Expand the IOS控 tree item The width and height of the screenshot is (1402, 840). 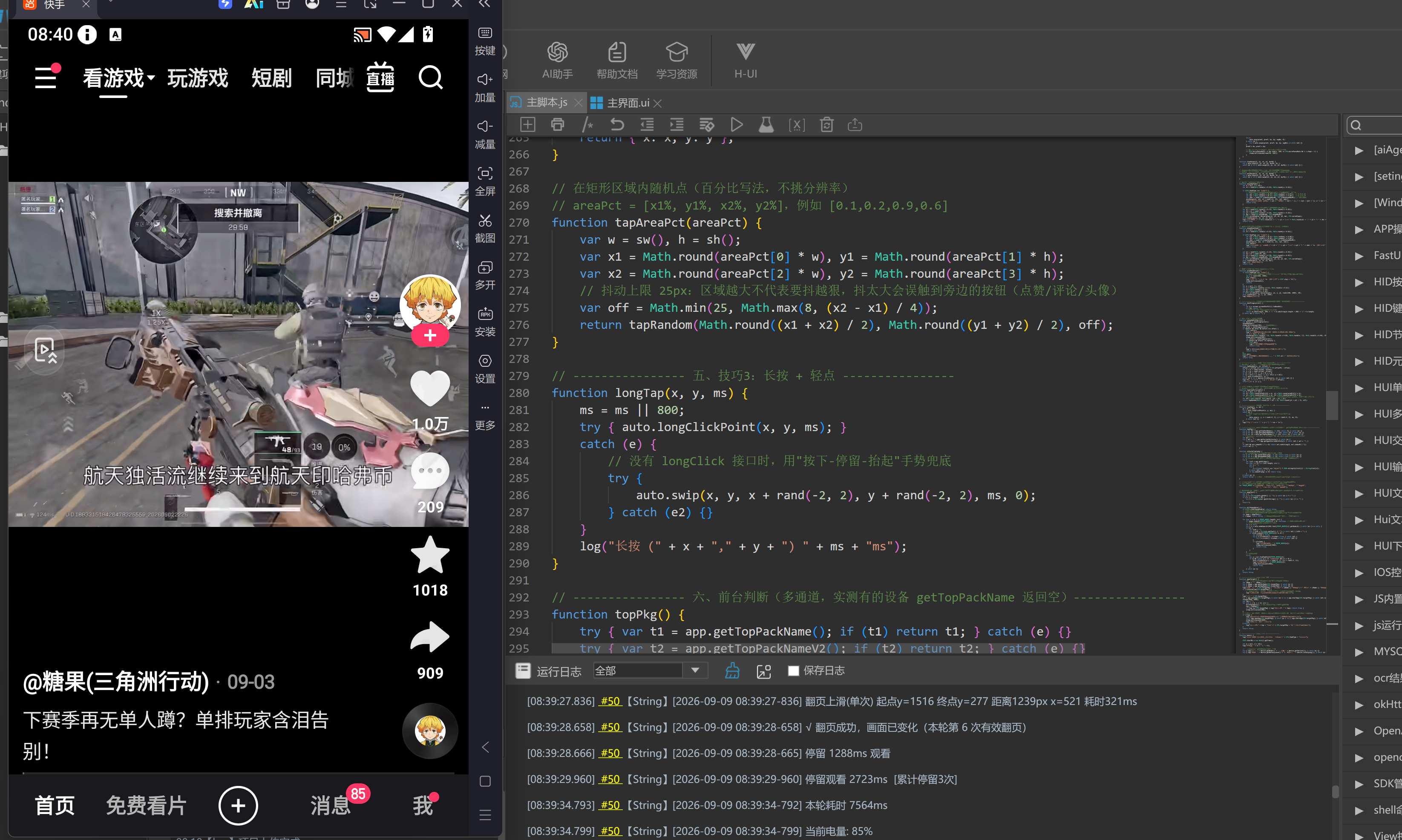pyautogui.click(x=1359, y=573)
